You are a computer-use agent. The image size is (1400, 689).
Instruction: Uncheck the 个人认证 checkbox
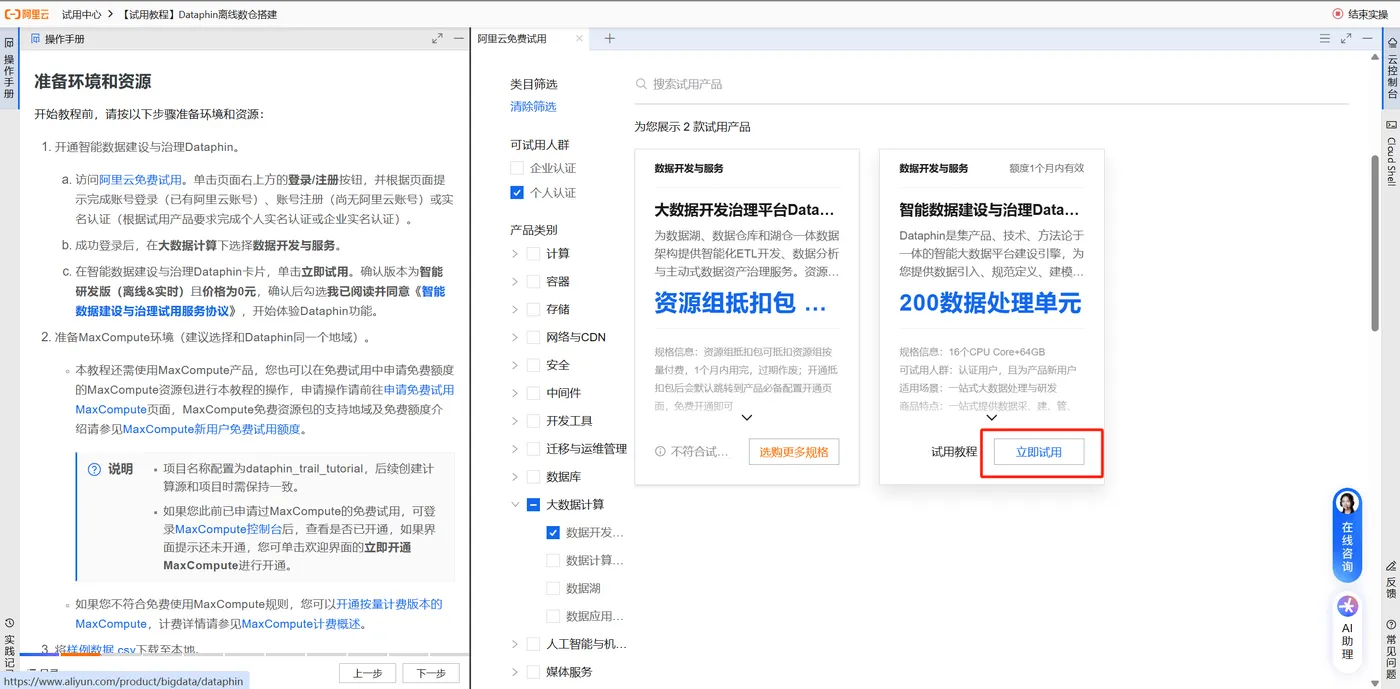pos(517,192)
